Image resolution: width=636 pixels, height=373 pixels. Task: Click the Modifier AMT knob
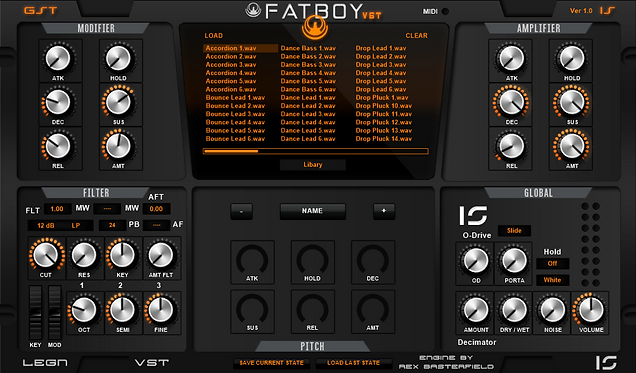tap(118, 146)
